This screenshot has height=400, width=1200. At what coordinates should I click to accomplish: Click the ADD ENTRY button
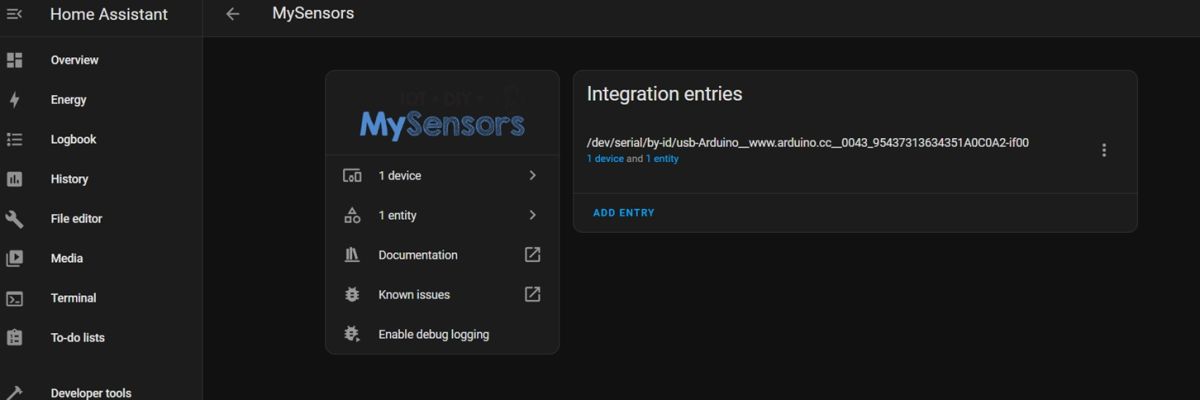(x=624, y=213)
